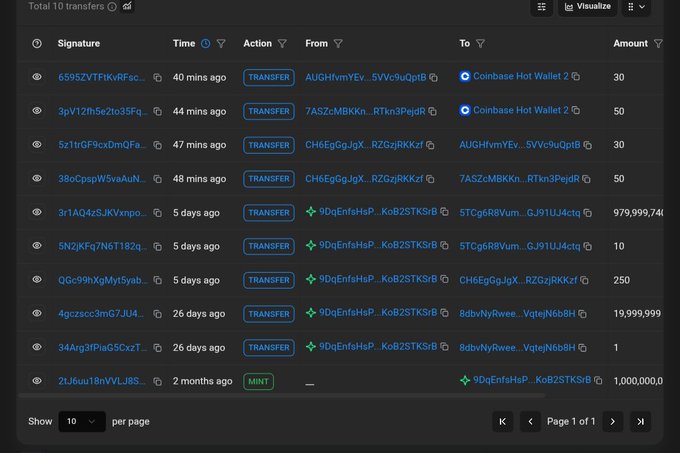The height and width of the screenshot is (453, 680).
Task: Expand the more options dropdown beside Visualize
Action: [x=636, y=7]
